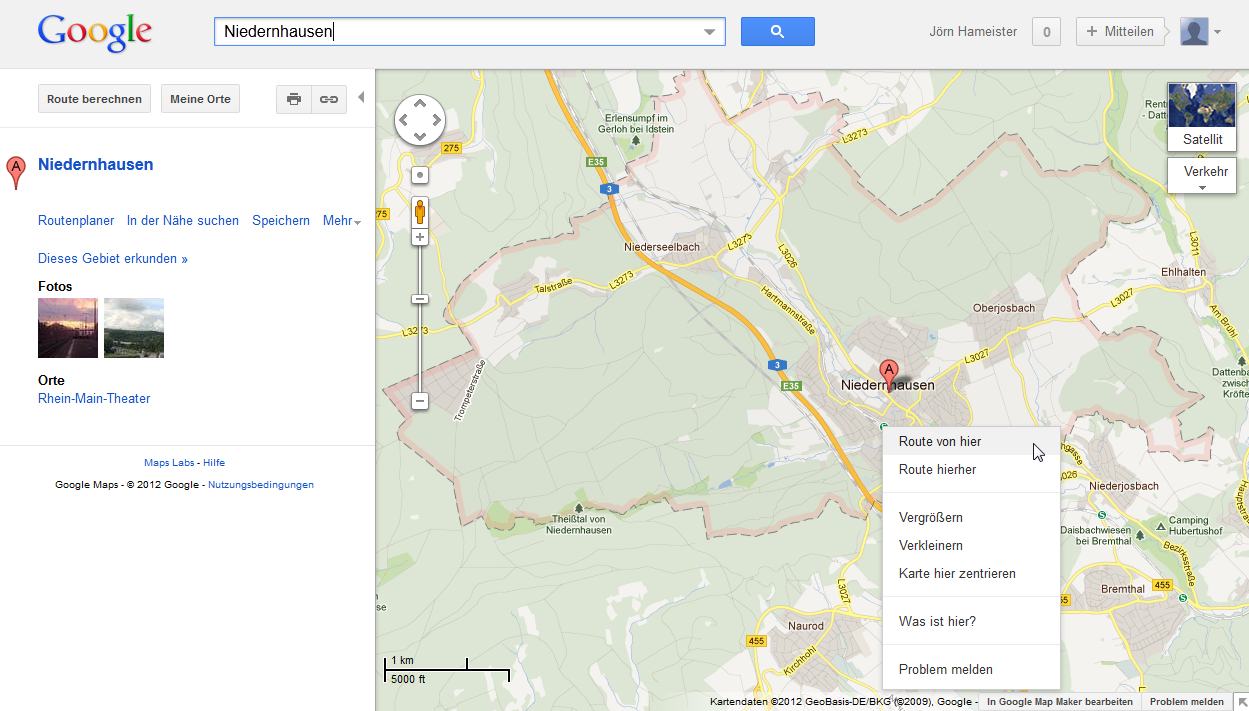Image resolution: width=1249 pixels, height=711 pixels.
Task: Open the search box suggestions dropdown arrow
Action: click(710, 32)
